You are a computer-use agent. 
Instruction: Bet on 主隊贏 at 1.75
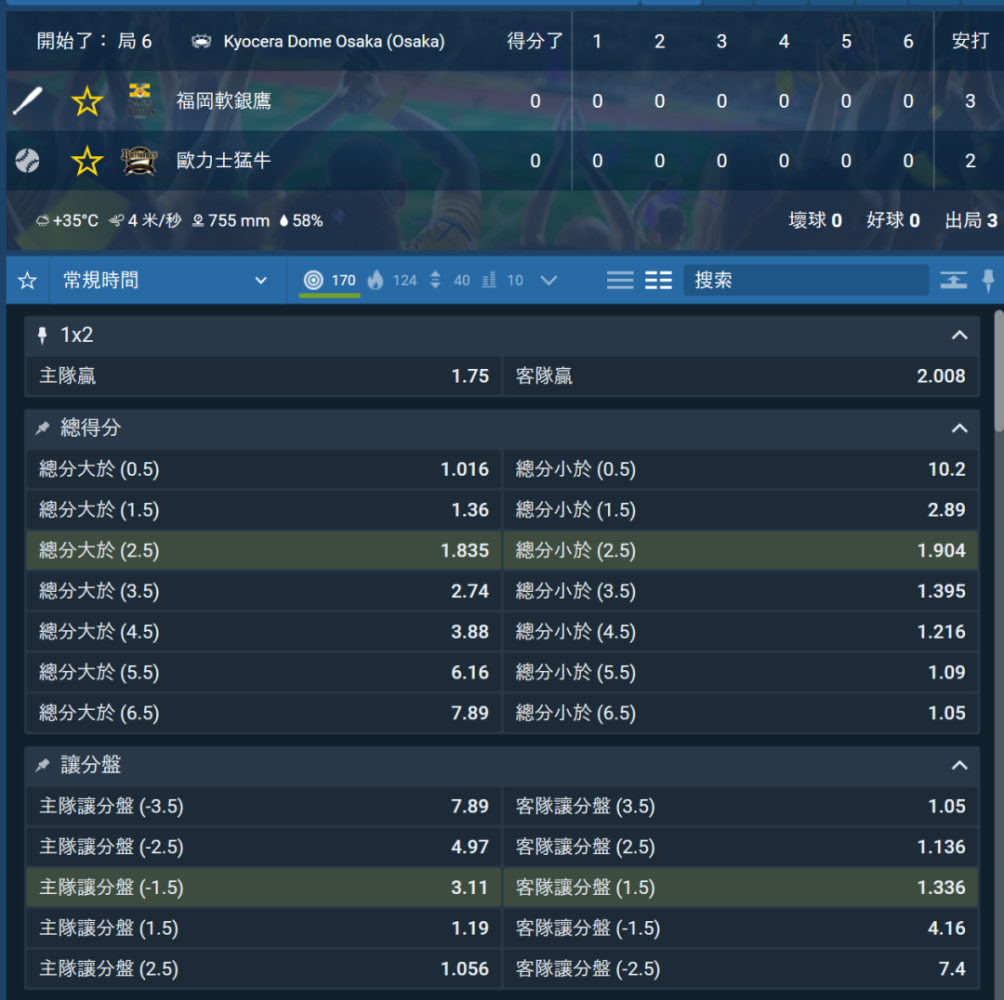point(263,376)
